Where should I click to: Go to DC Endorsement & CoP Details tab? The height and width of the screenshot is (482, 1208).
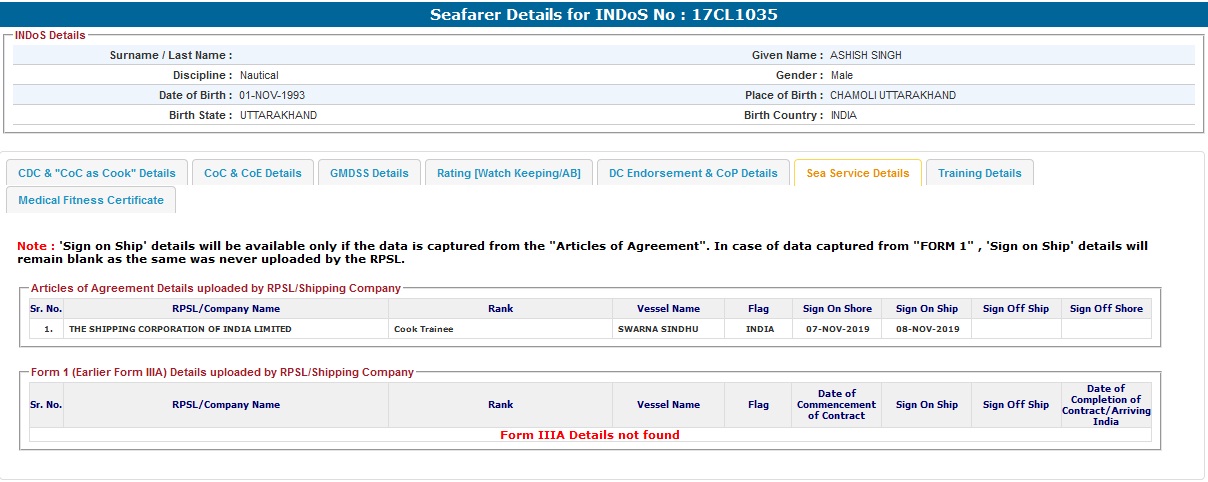point(693,173)
